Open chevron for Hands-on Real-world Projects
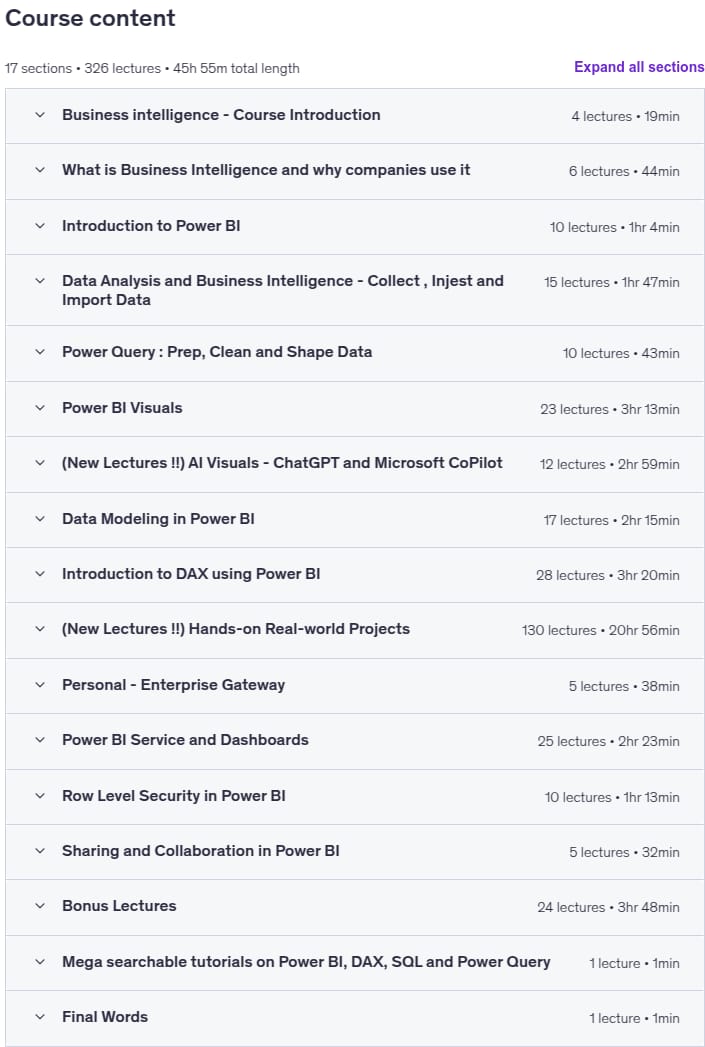This screenshot has width=705, height=1047. point(40,629)
